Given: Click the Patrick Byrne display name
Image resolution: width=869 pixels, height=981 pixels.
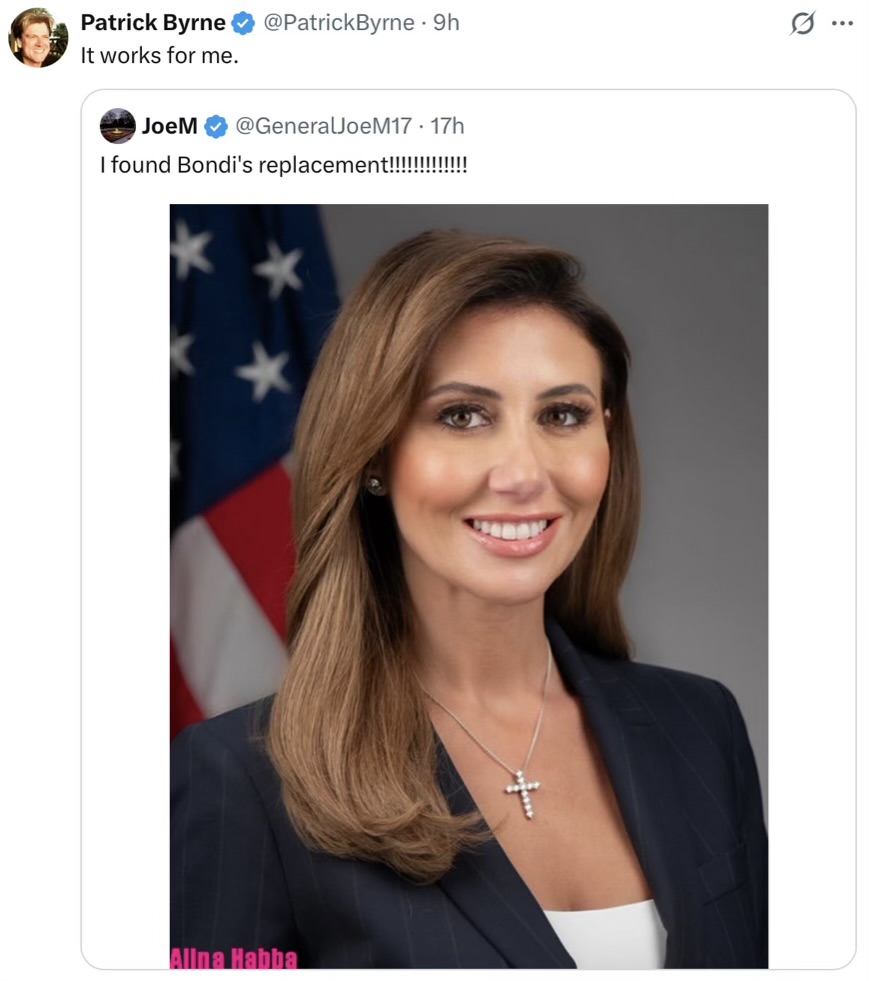Looking at the screenshot, I should pos(152,23).
